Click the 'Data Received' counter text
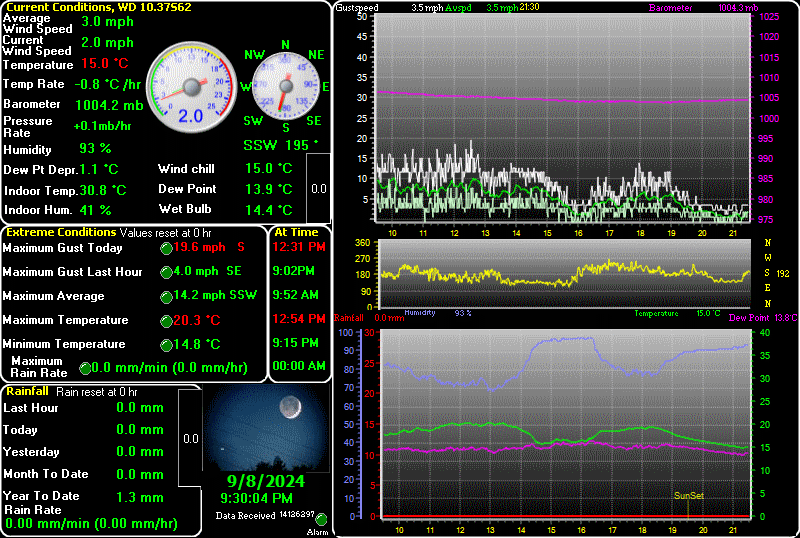The image size is (800, 538). (264, 516)
